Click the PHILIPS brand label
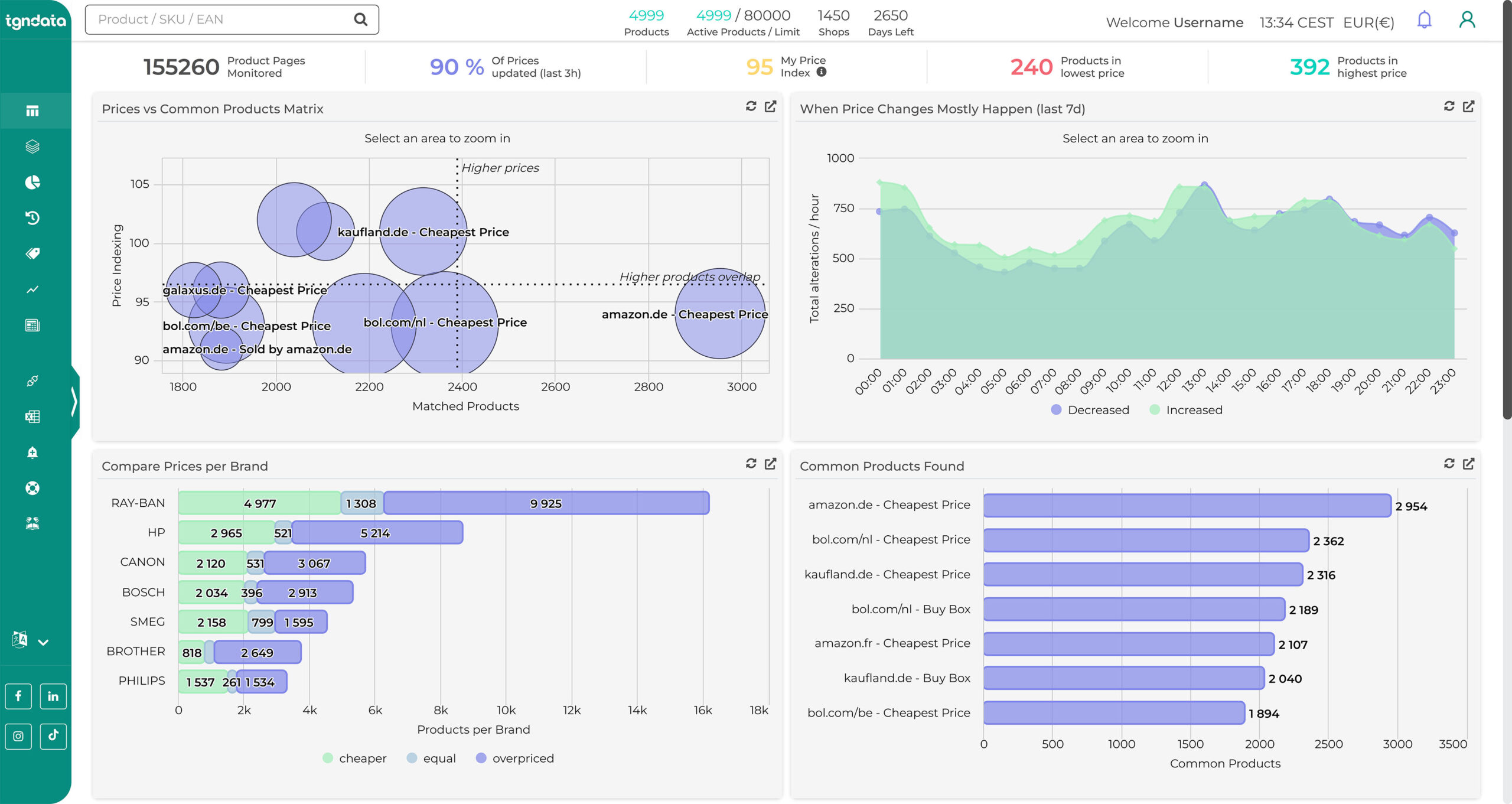The image size is (1512, 804). click(142, 681)
